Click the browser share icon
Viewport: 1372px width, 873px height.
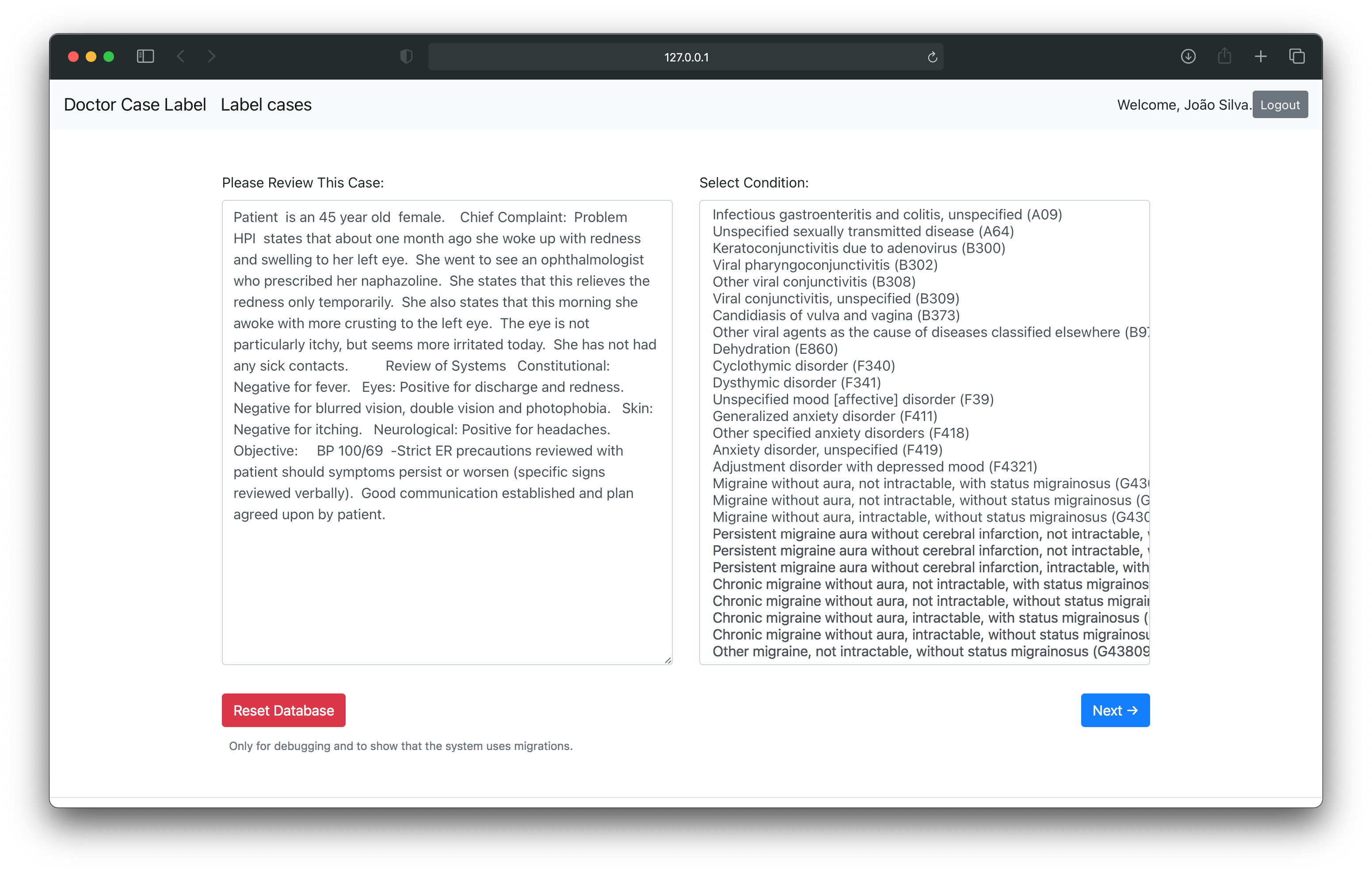coord(1225,56)
